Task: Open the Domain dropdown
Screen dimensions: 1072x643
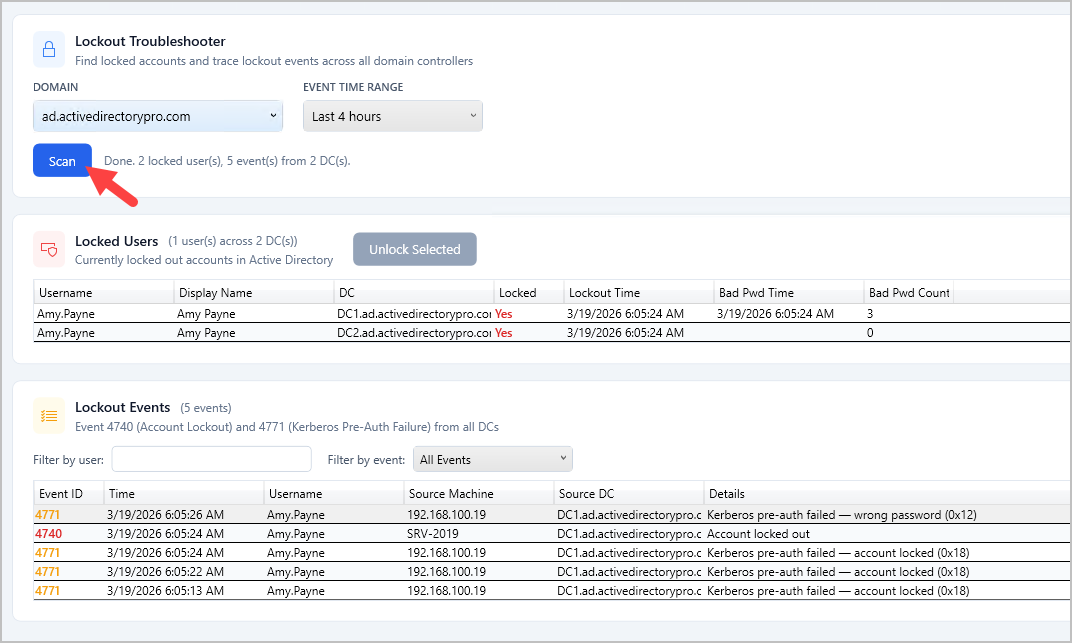Action: coord(158,116)
